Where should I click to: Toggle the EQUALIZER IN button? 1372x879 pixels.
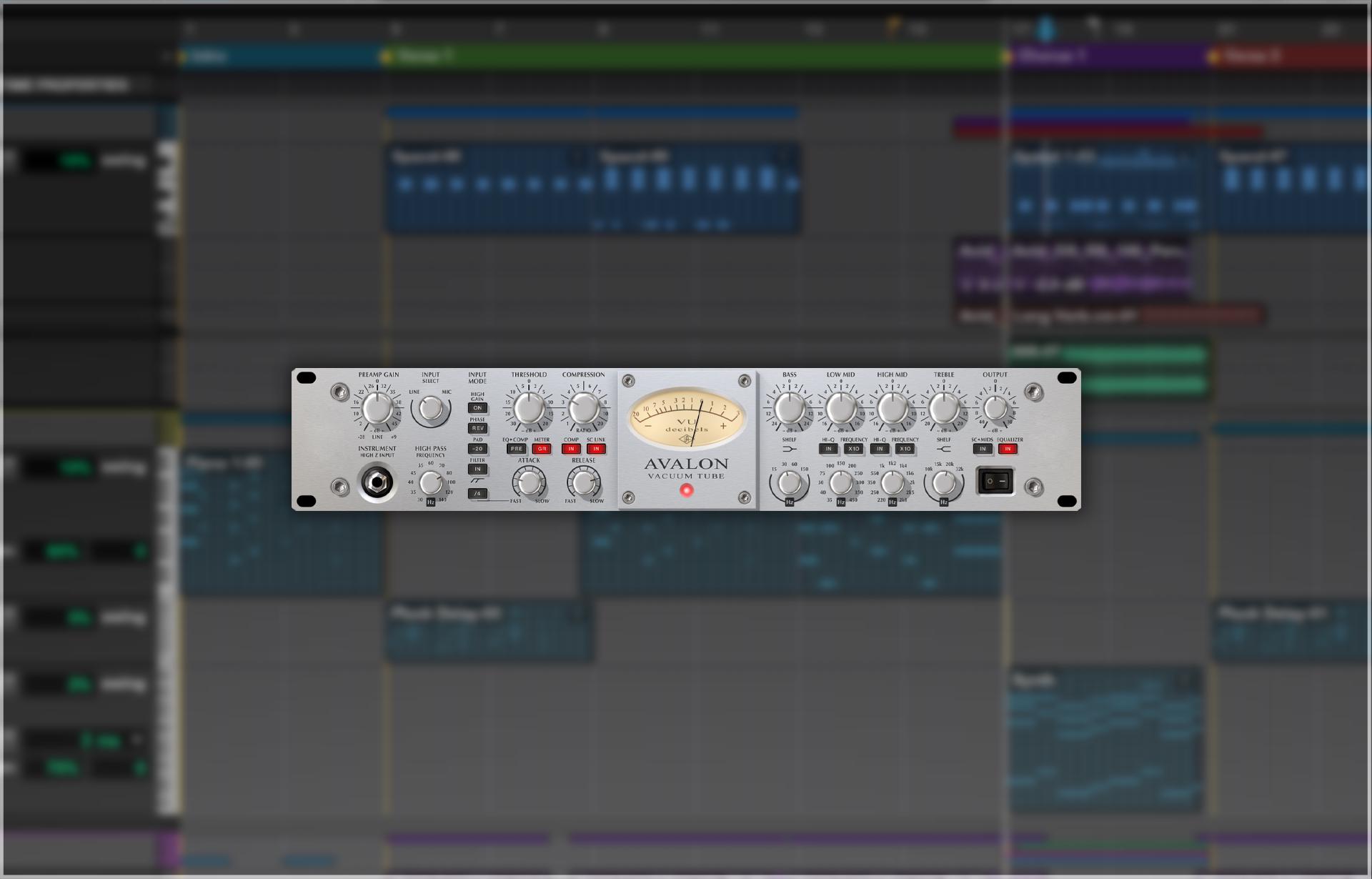1008,449
